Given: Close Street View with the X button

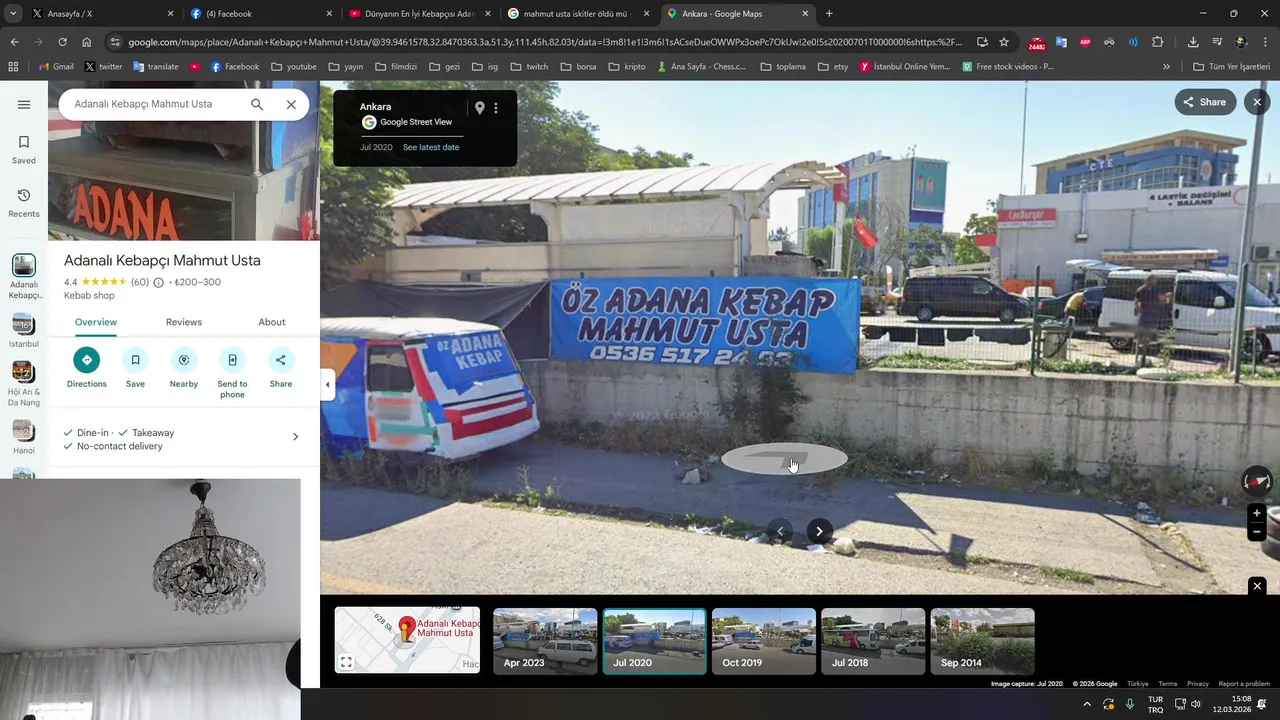Looking at the screenshot, I should [1257, 102].
